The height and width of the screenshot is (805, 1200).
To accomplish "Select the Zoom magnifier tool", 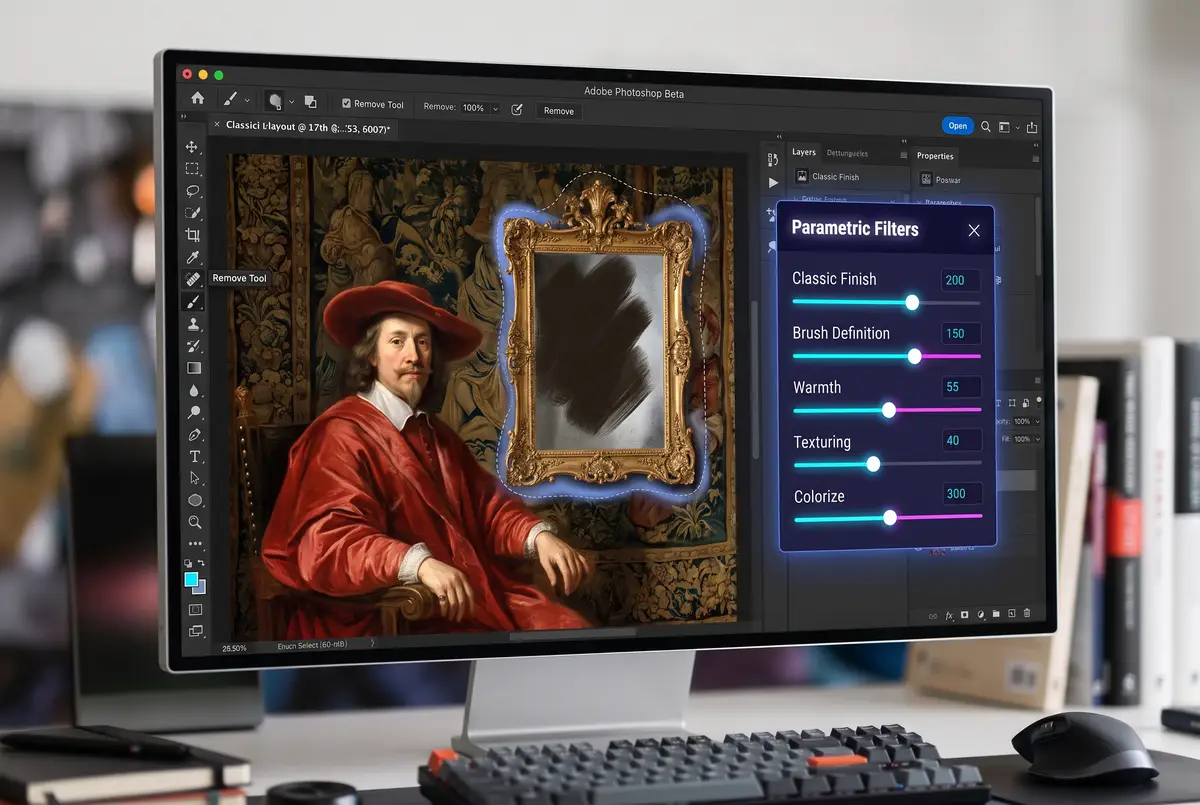I will point(195,522).
